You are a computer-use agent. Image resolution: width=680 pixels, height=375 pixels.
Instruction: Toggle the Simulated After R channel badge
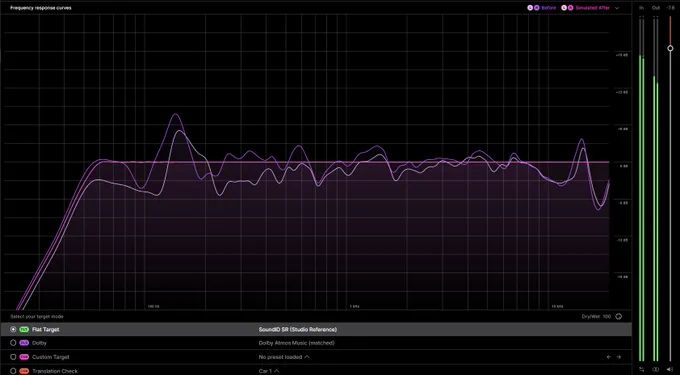570,8
